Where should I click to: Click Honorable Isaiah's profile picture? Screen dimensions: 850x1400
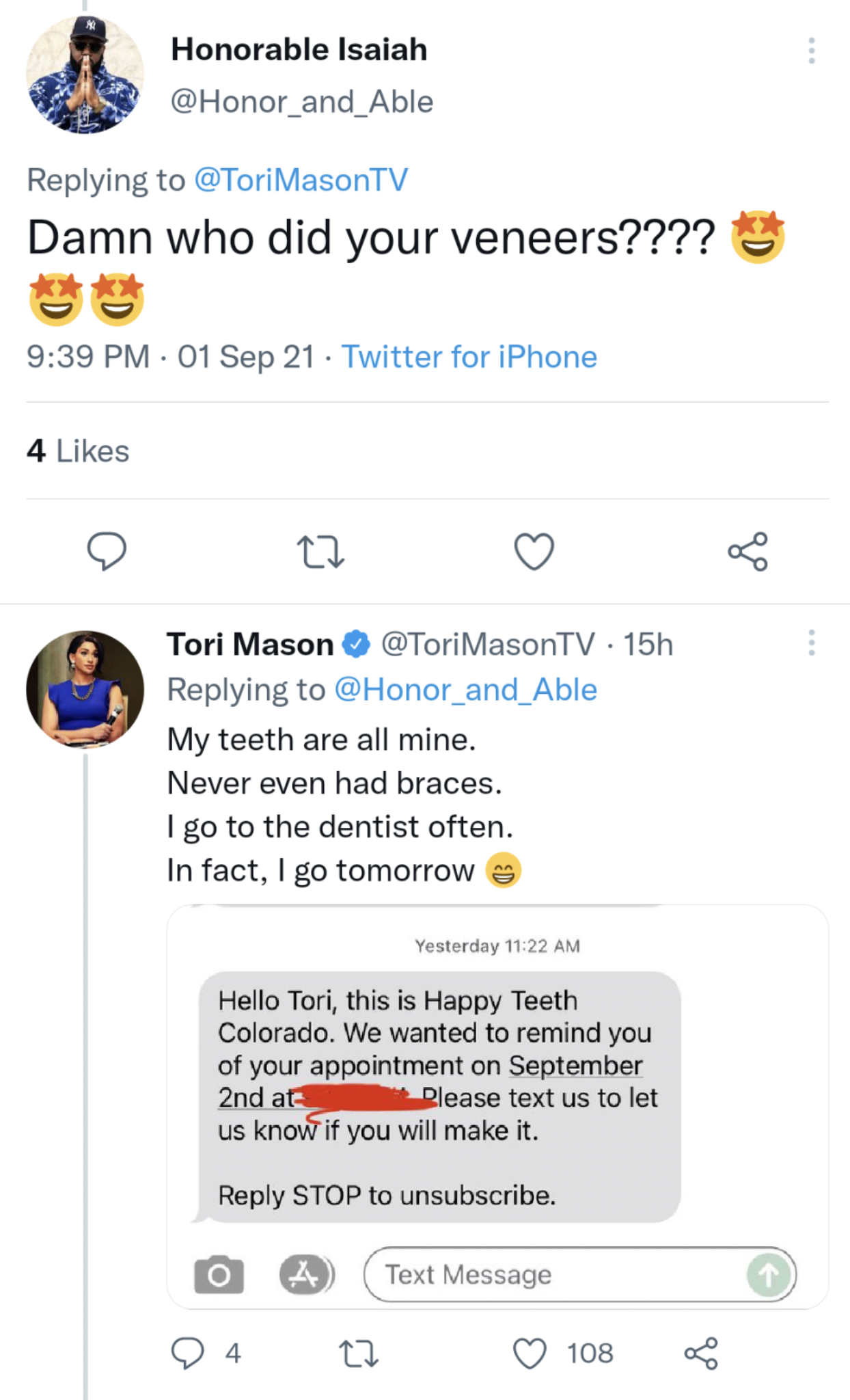click(x=84, y=72)
